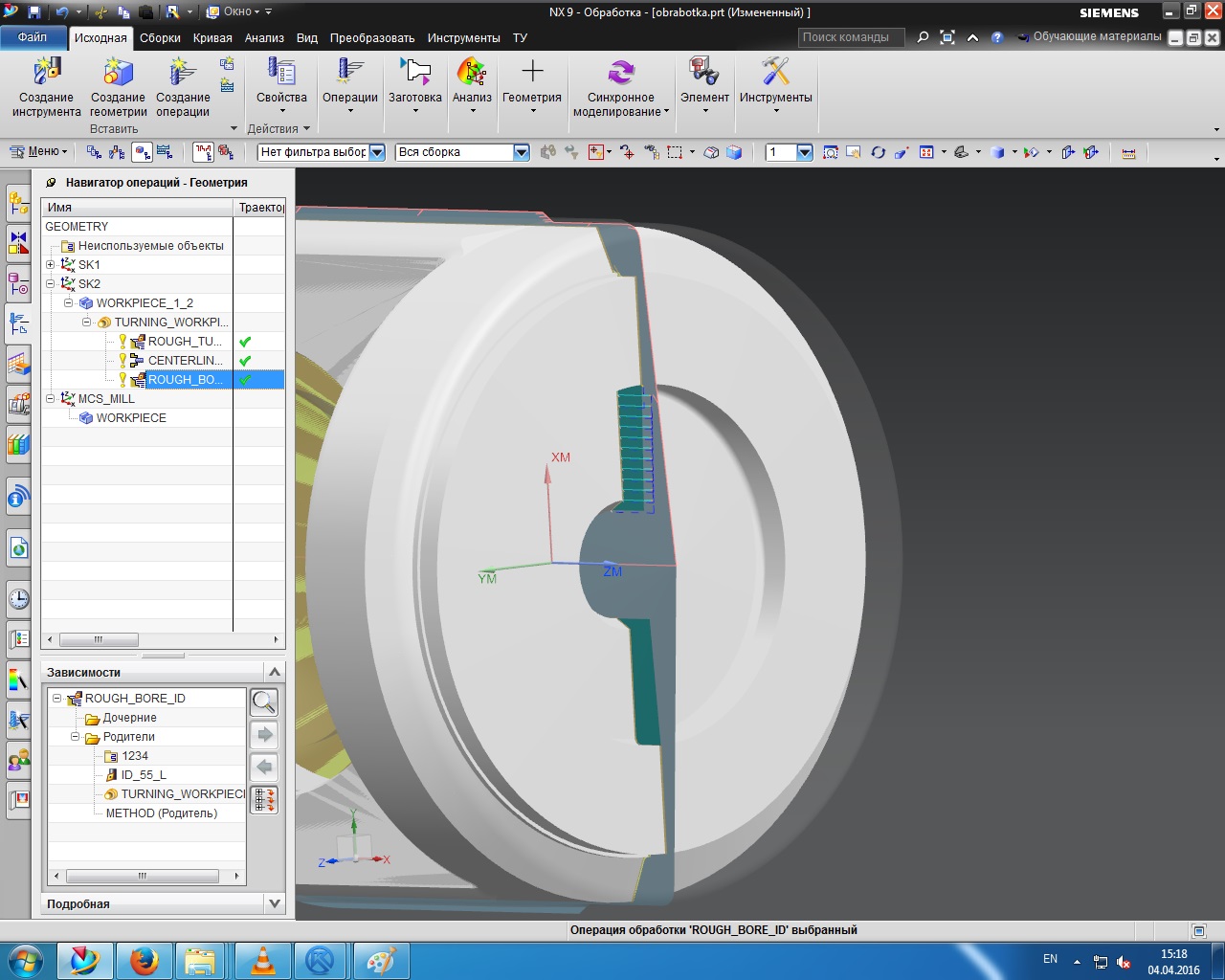This screenshot has width=1225, height=980.
Task: Open the Файл menu
Action: pyautogui.click(x=33, y=37)
